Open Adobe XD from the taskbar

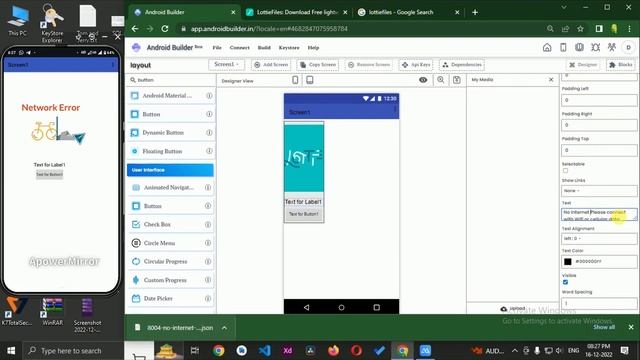pyautogui.click(x=287, y=351)
